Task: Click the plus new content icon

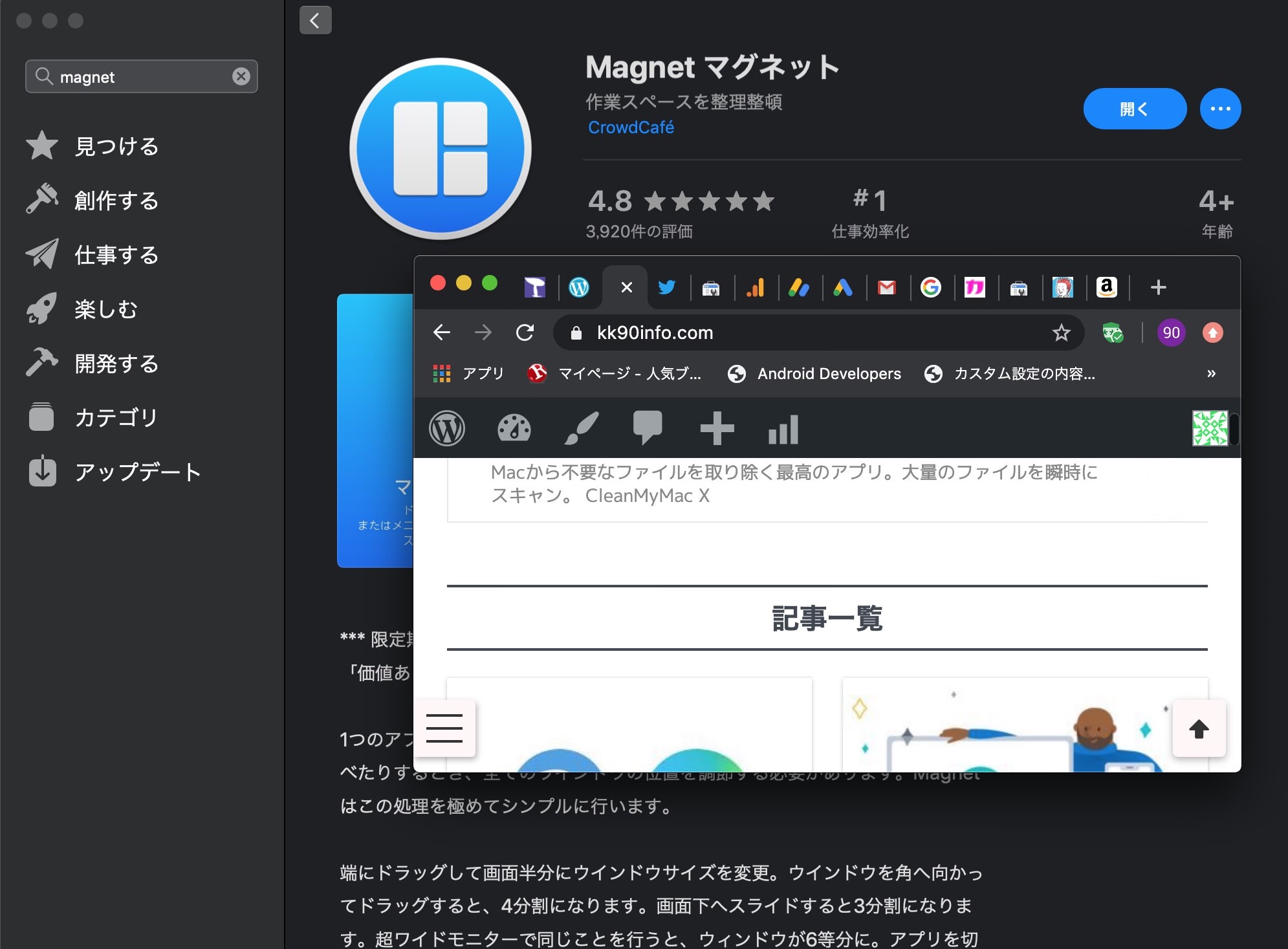Action: (717, 428)
